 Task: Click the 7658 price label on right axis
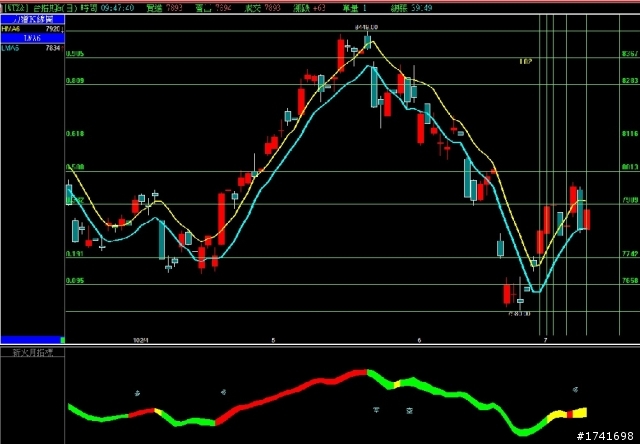coord(630,281)
